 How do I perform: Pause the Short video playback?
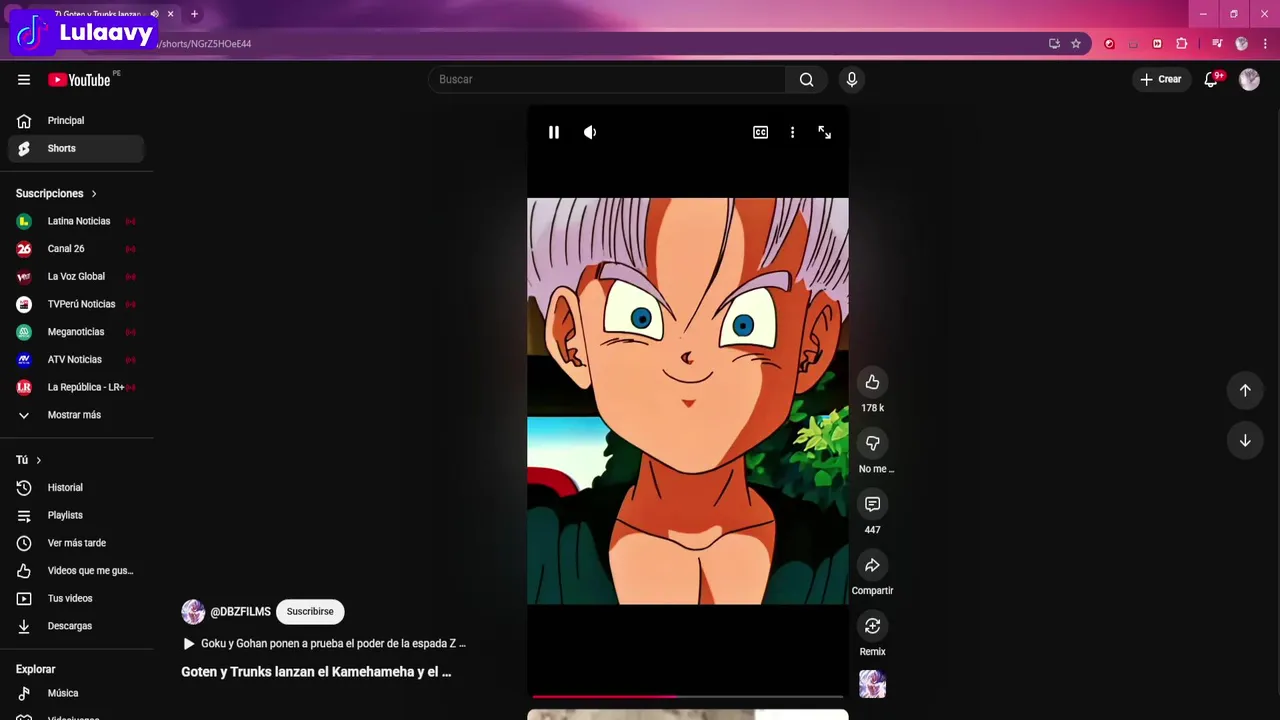click(553, 132)
